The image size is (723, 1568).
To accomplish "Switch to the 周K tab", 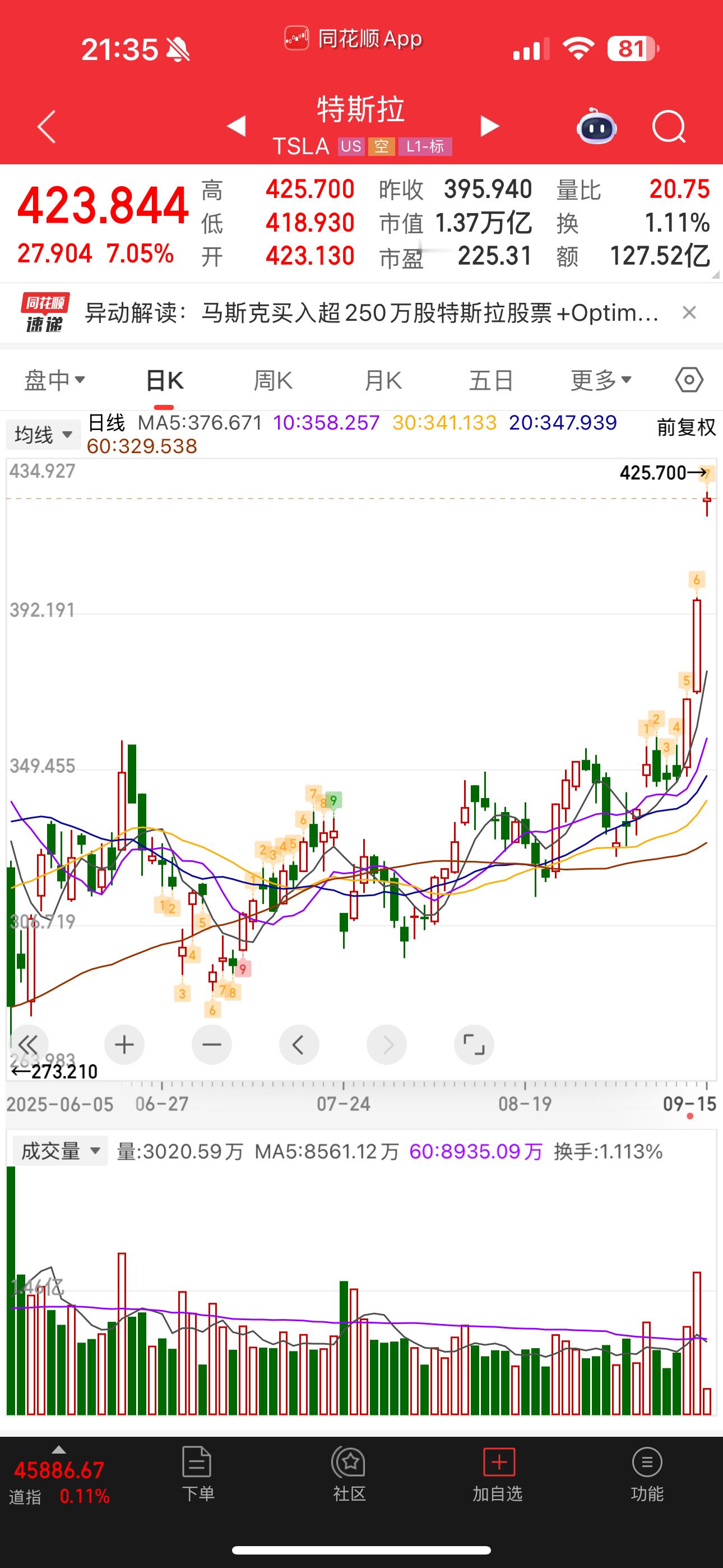I will pyautogui.click(x=272, y=380).
